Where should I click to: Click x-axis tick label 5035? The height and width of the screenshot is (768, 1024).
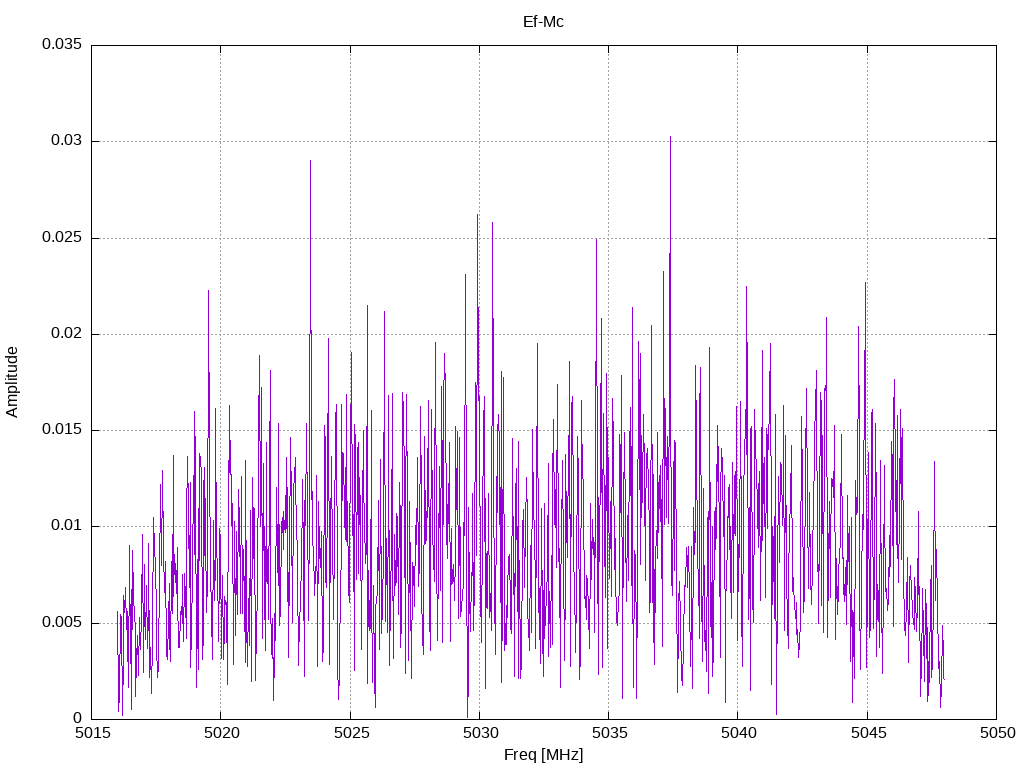coord(609,733)
